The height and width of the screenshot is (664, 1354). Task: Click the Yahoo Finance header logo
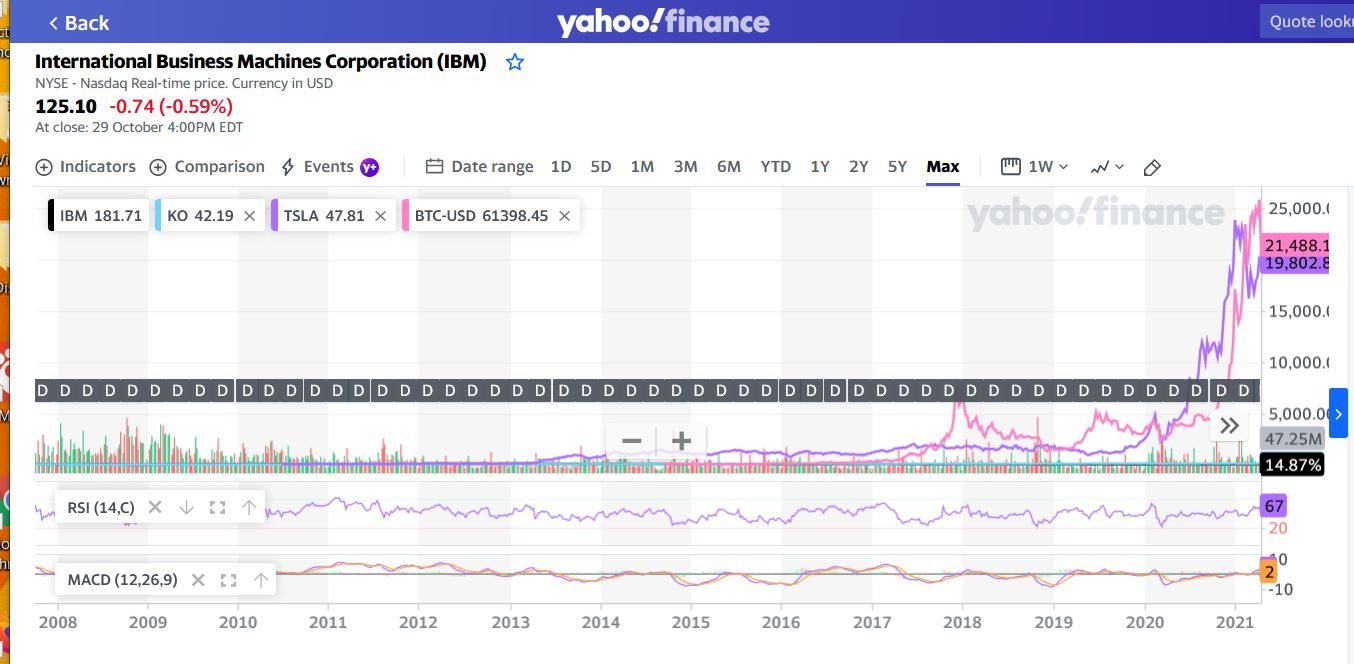tap(663, 21)
